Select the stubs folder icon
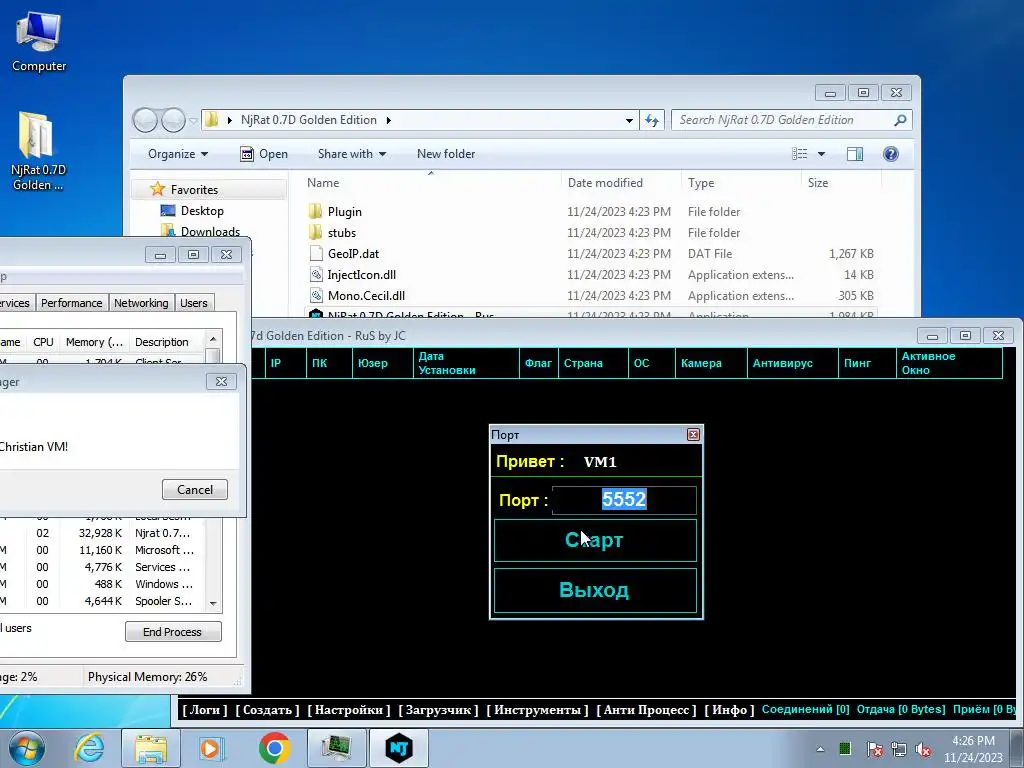 pyautogui.click(x=315, y=232)
